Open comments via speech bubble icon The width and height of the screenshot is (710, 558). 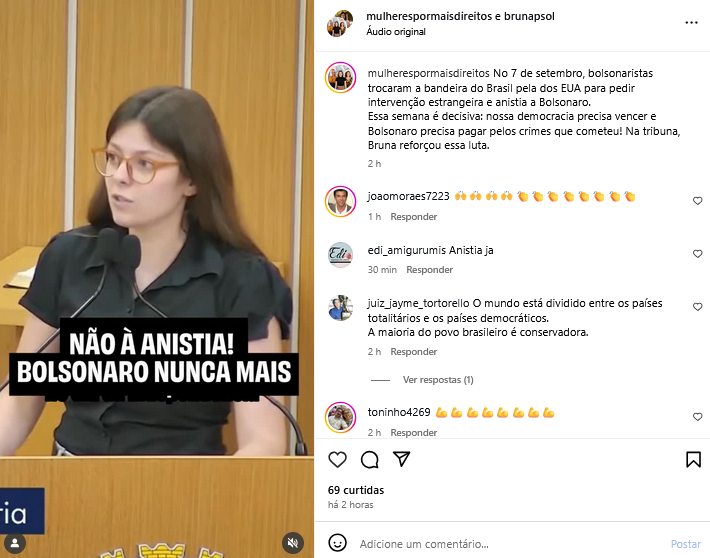369,459
